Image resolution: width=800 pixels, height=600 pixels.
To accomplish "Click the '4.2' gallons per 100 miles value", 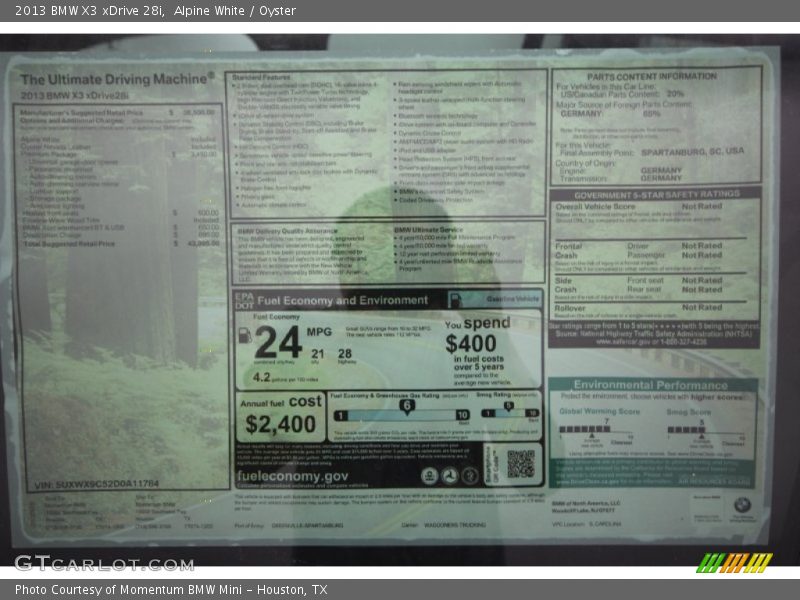I will point(261,377).
